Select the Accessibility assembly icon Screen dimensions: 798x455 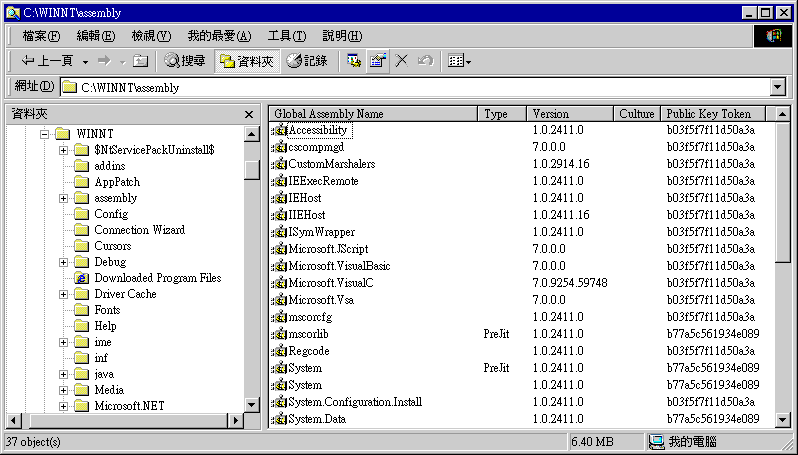(x=279, y=130)
